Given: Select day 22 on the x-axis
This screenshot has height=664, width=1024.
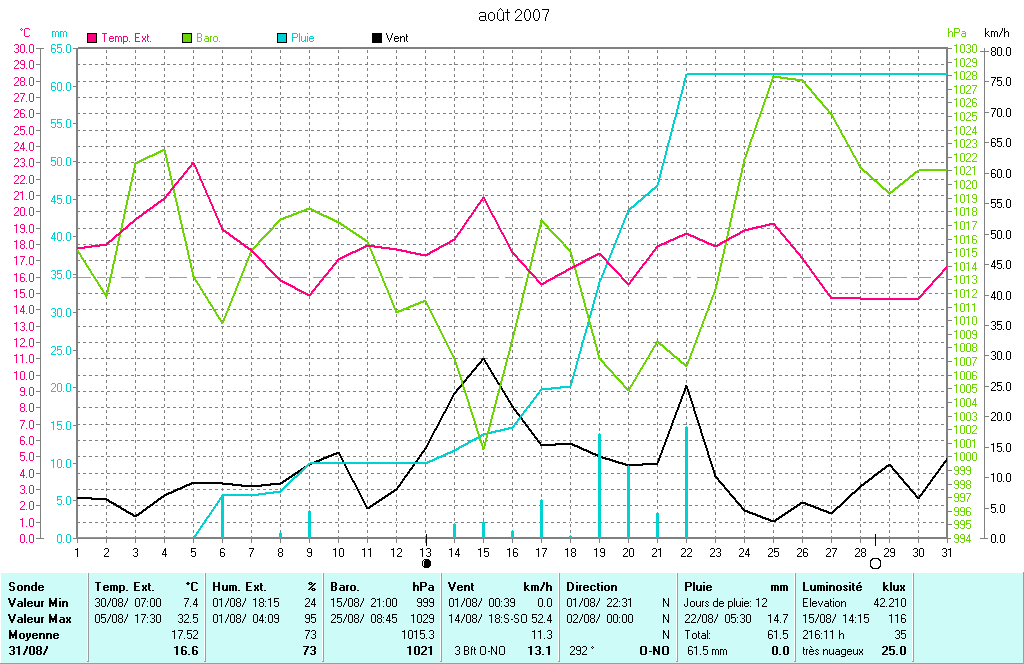Looking at the screenshot, I should coord(686,551).
